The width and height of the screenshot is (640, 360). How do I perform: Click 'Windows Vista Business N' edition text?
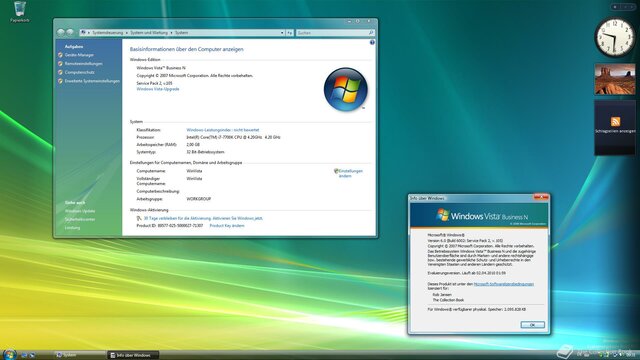click(161, 68)
